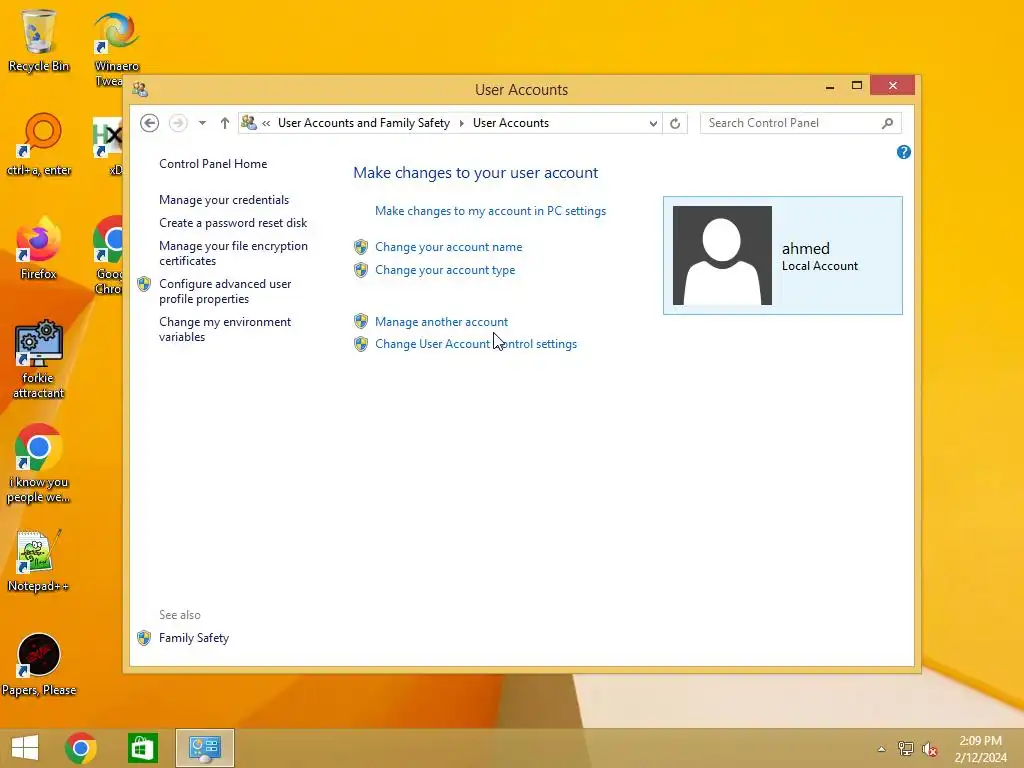Click the double chevron in address bar
This screenshot has width=1024, height=768.
[266, 123]
